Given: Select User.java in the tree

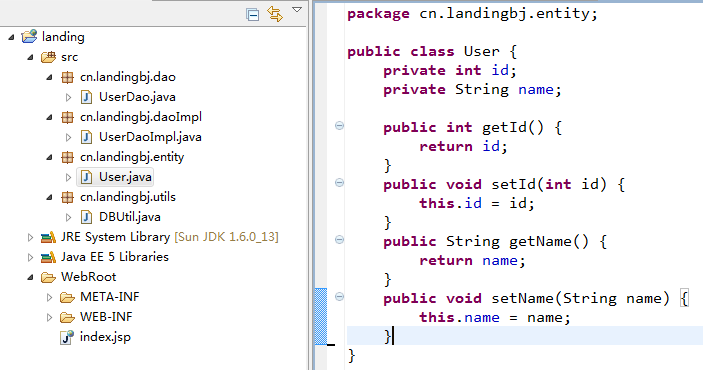Looking at the screenshot, I should click(x=125, y=177).
